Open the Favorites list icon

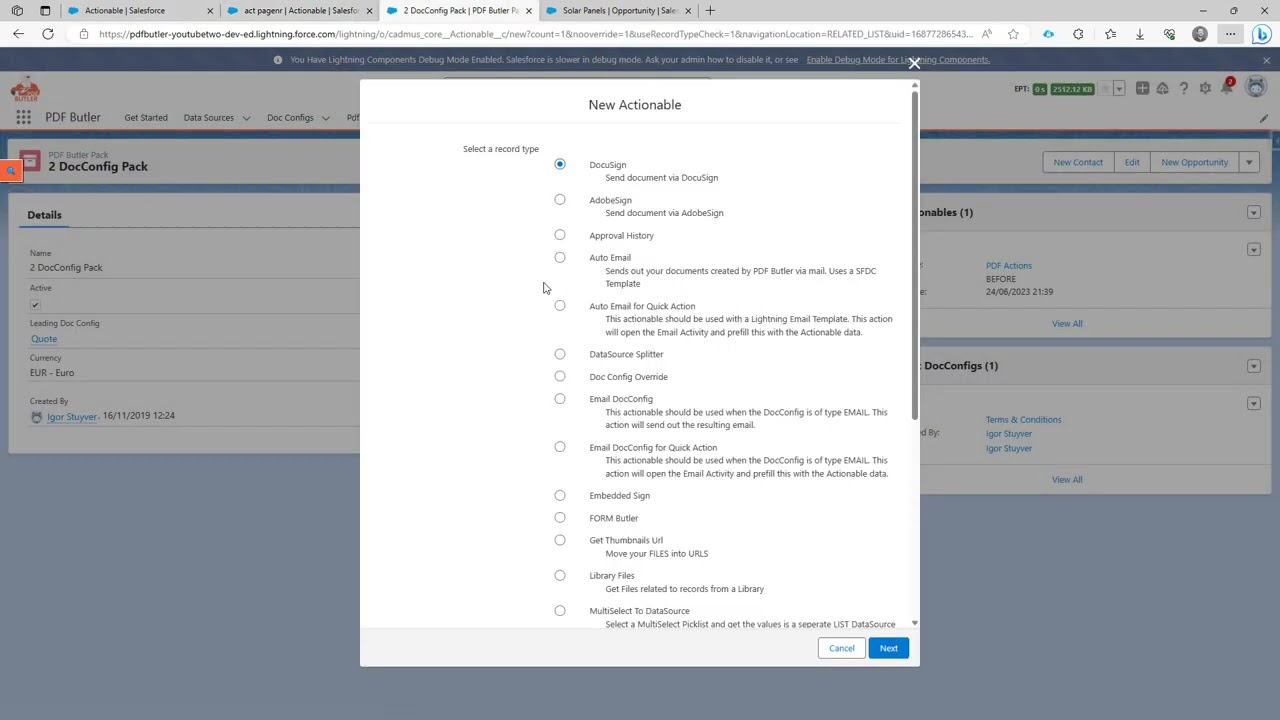tap(1110, 34)
